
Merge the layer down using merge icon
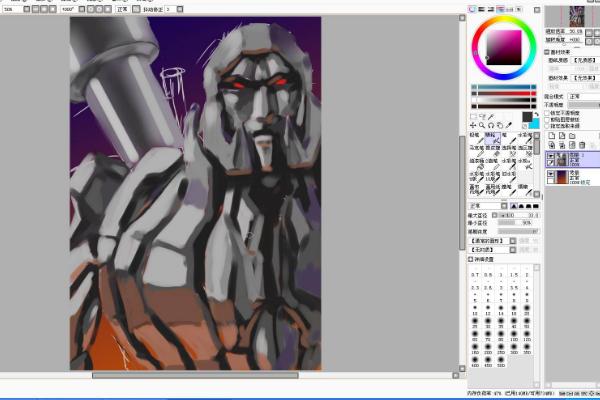coord(562,145)
